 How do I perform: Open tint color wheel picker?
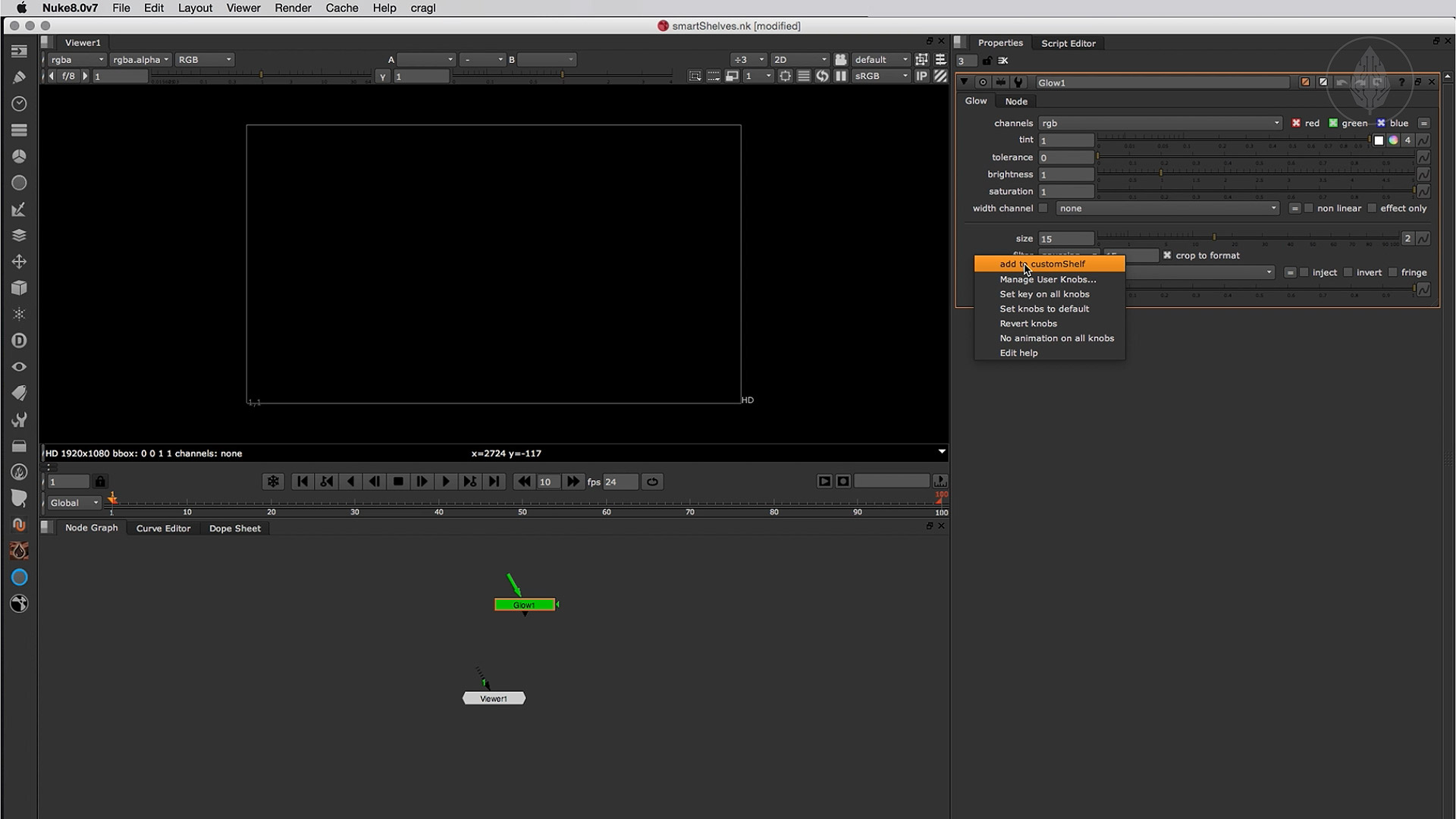point(1393,140)
